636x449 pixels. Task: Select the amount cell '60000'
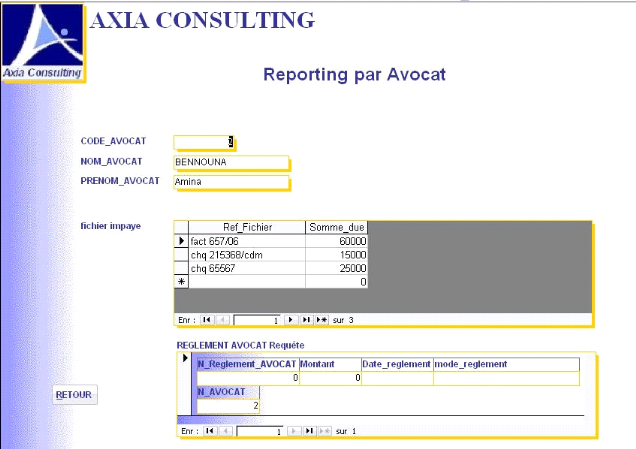(336, 241)
